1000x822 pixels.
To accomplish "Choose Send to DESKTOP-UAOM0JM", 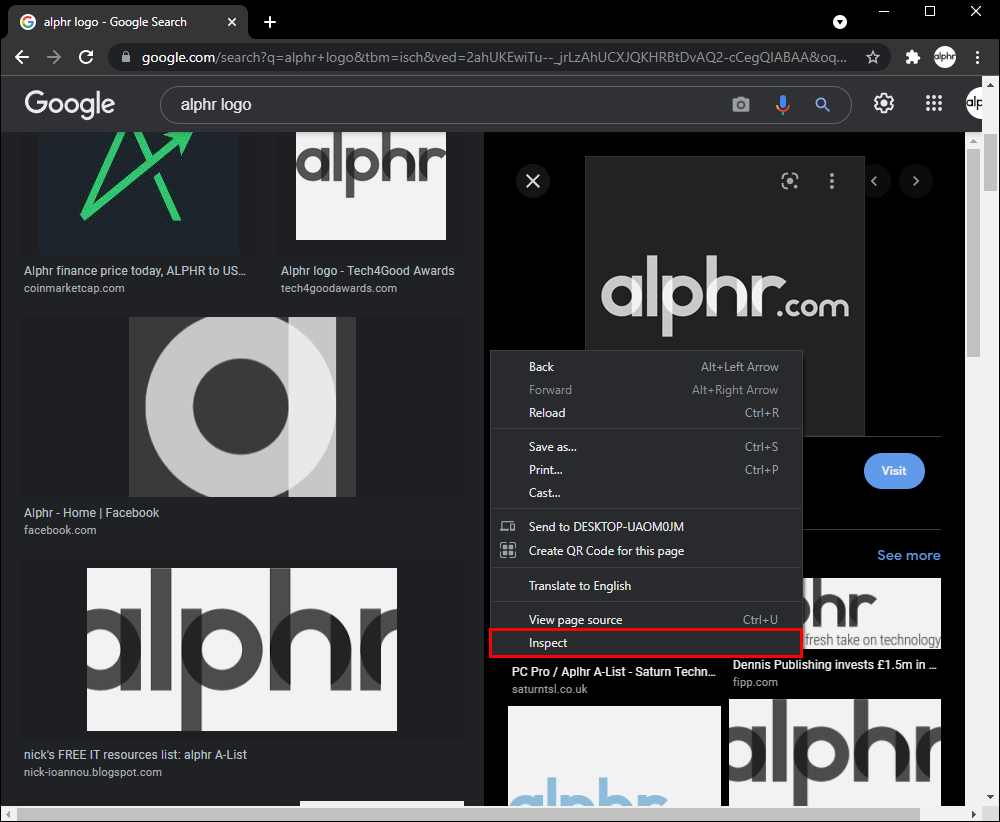I will 646,527.
